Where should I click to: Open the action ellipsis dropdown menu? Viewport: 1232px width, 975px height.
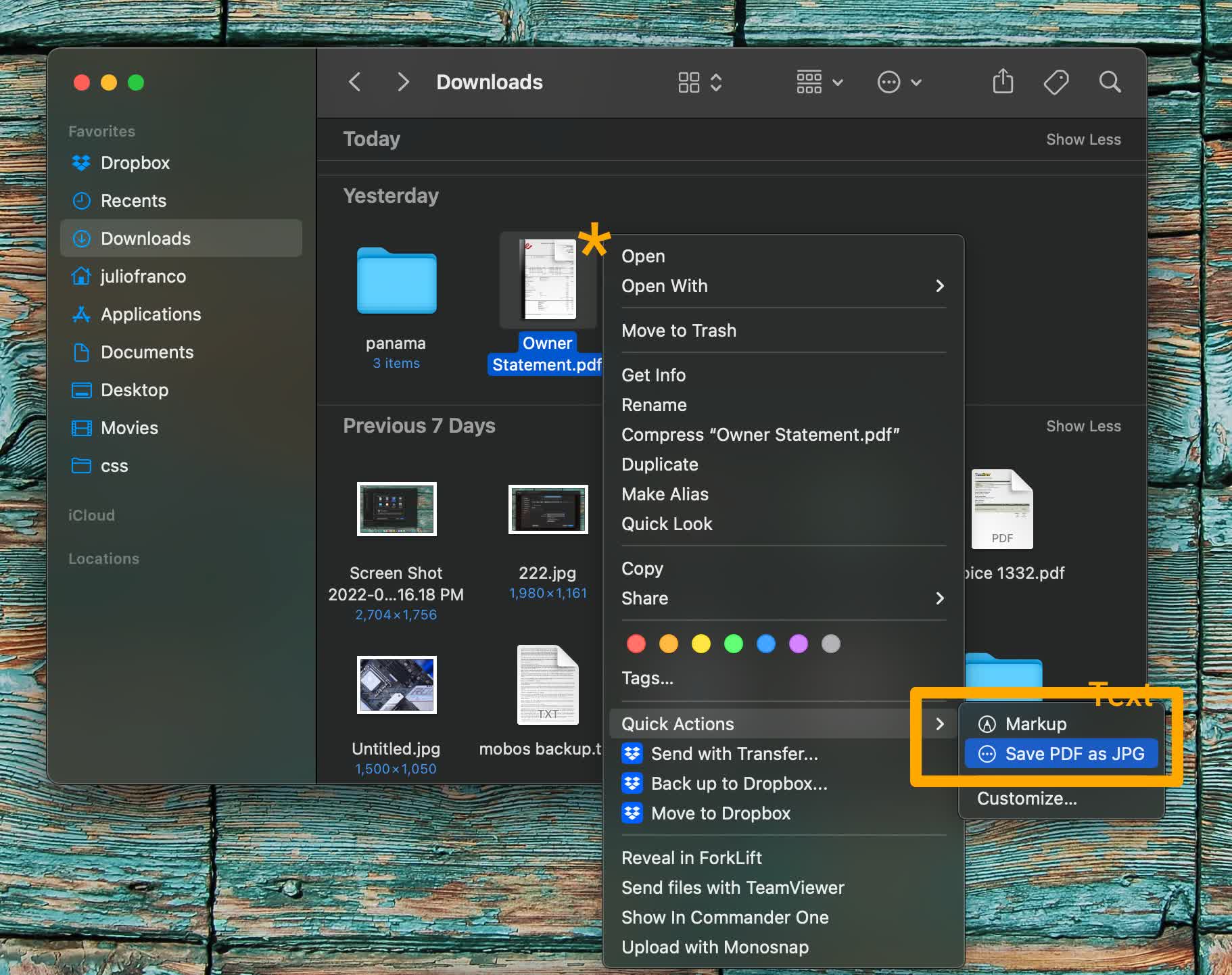coord(899,82)
